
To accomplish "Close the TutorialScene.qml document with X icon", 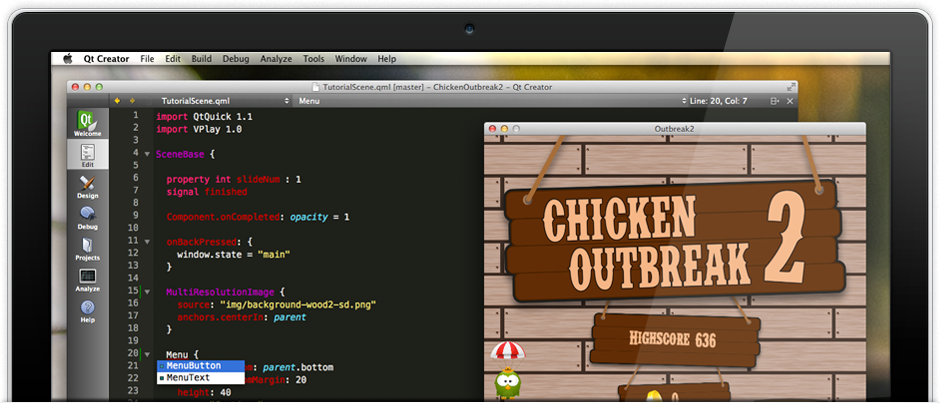I will click(x=790, y=101).
